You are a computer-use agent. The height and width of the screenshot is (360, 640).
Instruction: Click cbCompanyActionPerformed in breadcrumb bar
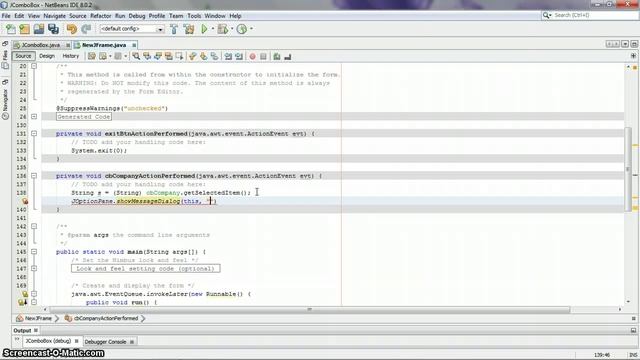point(106,318)
